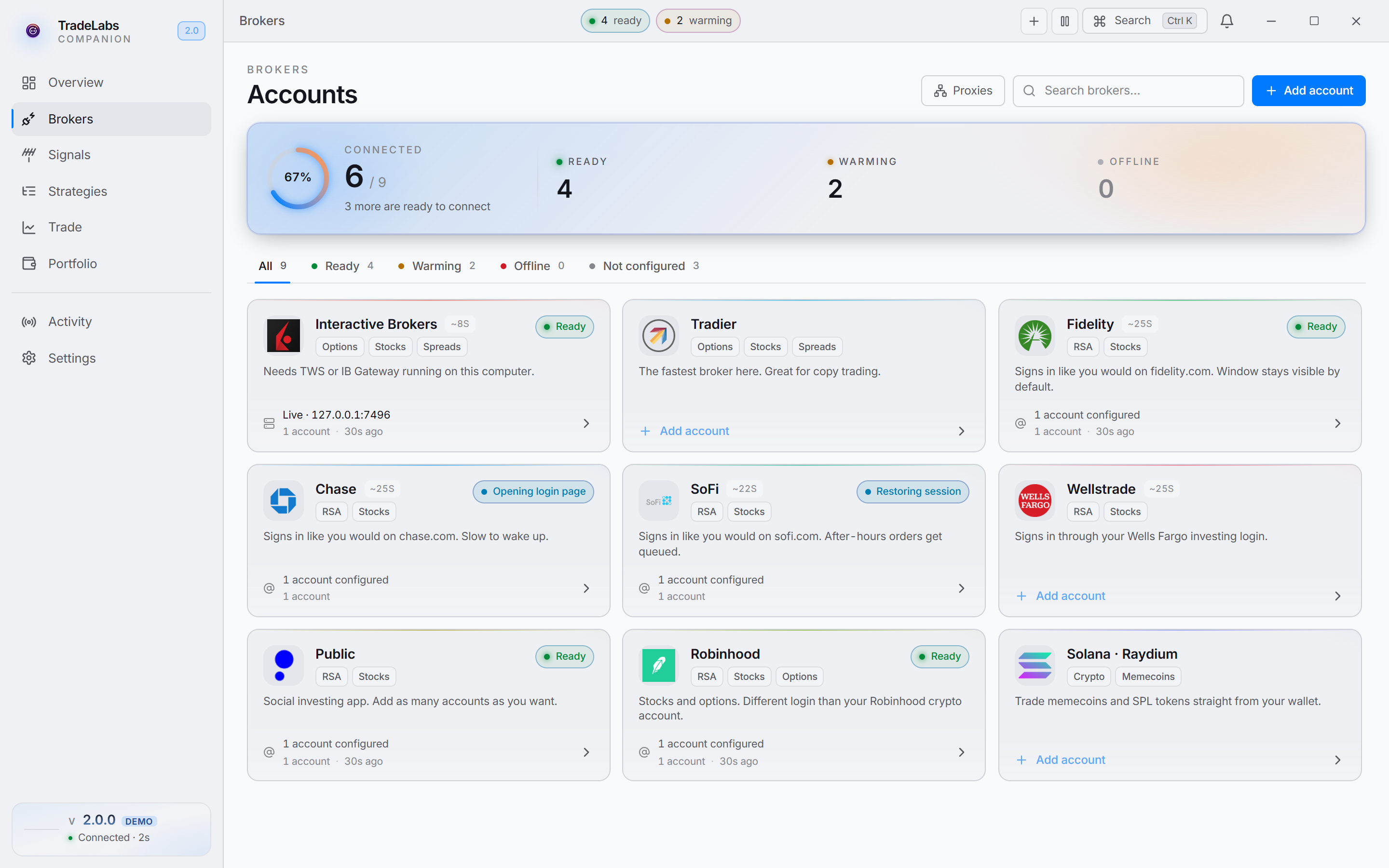Open the Trade chart icon
Image resolution: width=1389 pixels, height=868 pixels.
click(x=29, y=227)
